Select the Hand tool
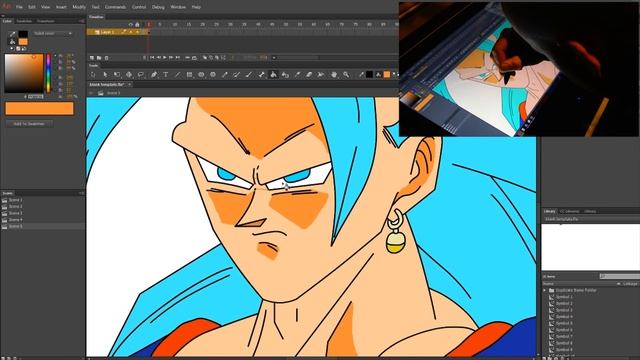Screen dimensions: 640x360 334,75
